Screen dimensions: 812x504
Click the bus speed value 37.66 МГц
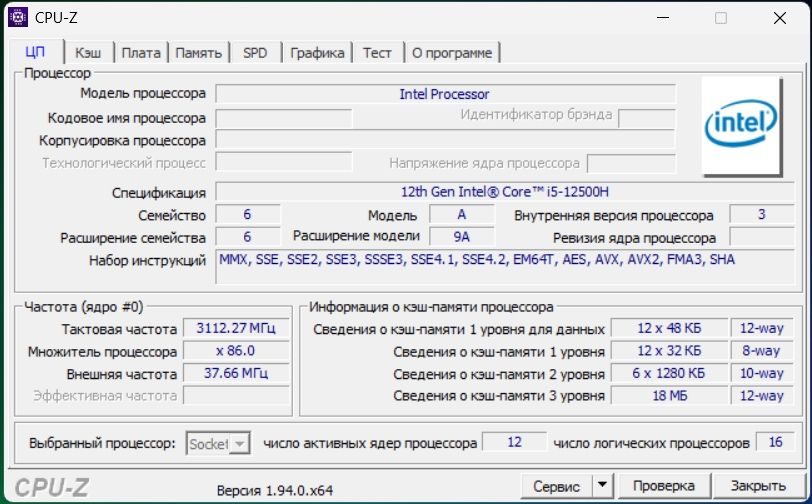tap(236, 373)
